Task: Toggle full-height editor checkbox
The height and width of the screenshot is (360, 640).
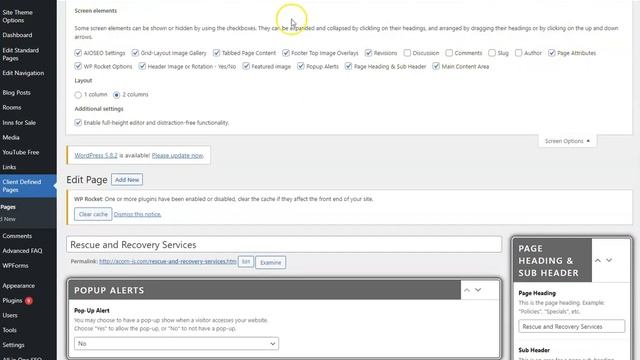Action: click(x=78, y=122)
